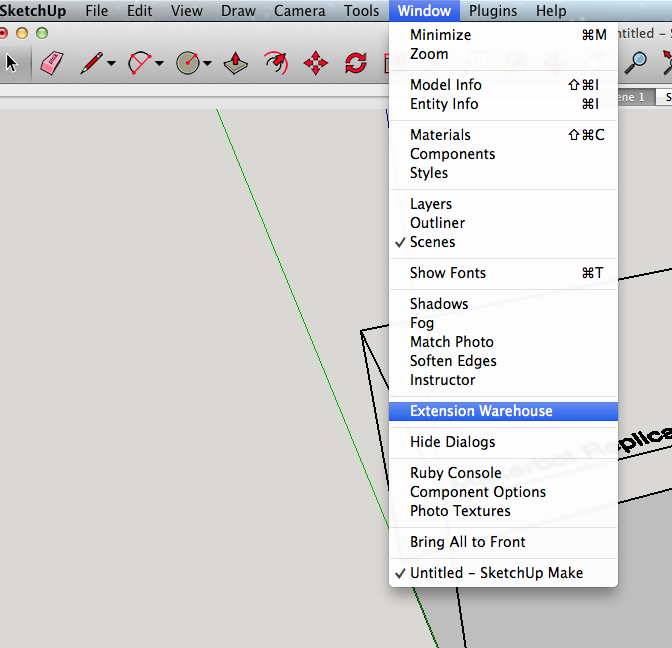The width and height of the screenshot is (672, 648).
Task: Select the pink Eraser tool
Action: coord(52,63)
